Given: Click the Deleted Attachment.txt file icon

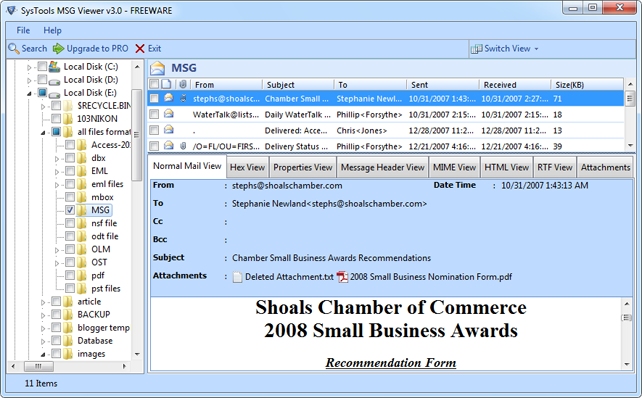Looking at the screenshot, I should [x=237, y=277].
